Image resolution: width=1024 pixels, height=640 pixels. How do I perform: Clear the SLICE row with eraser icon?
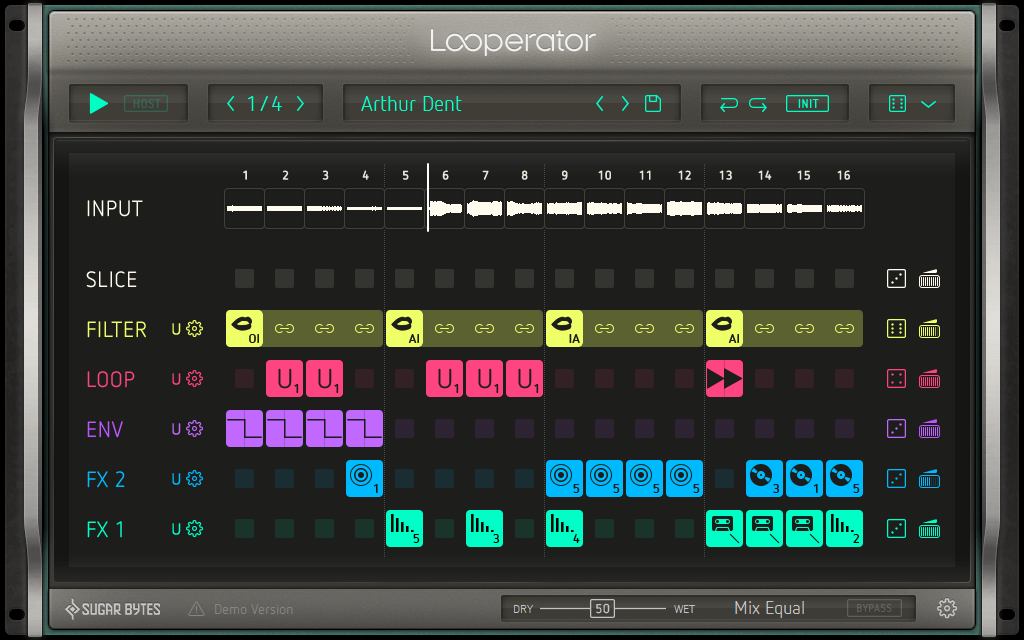(x=929, y=279)
